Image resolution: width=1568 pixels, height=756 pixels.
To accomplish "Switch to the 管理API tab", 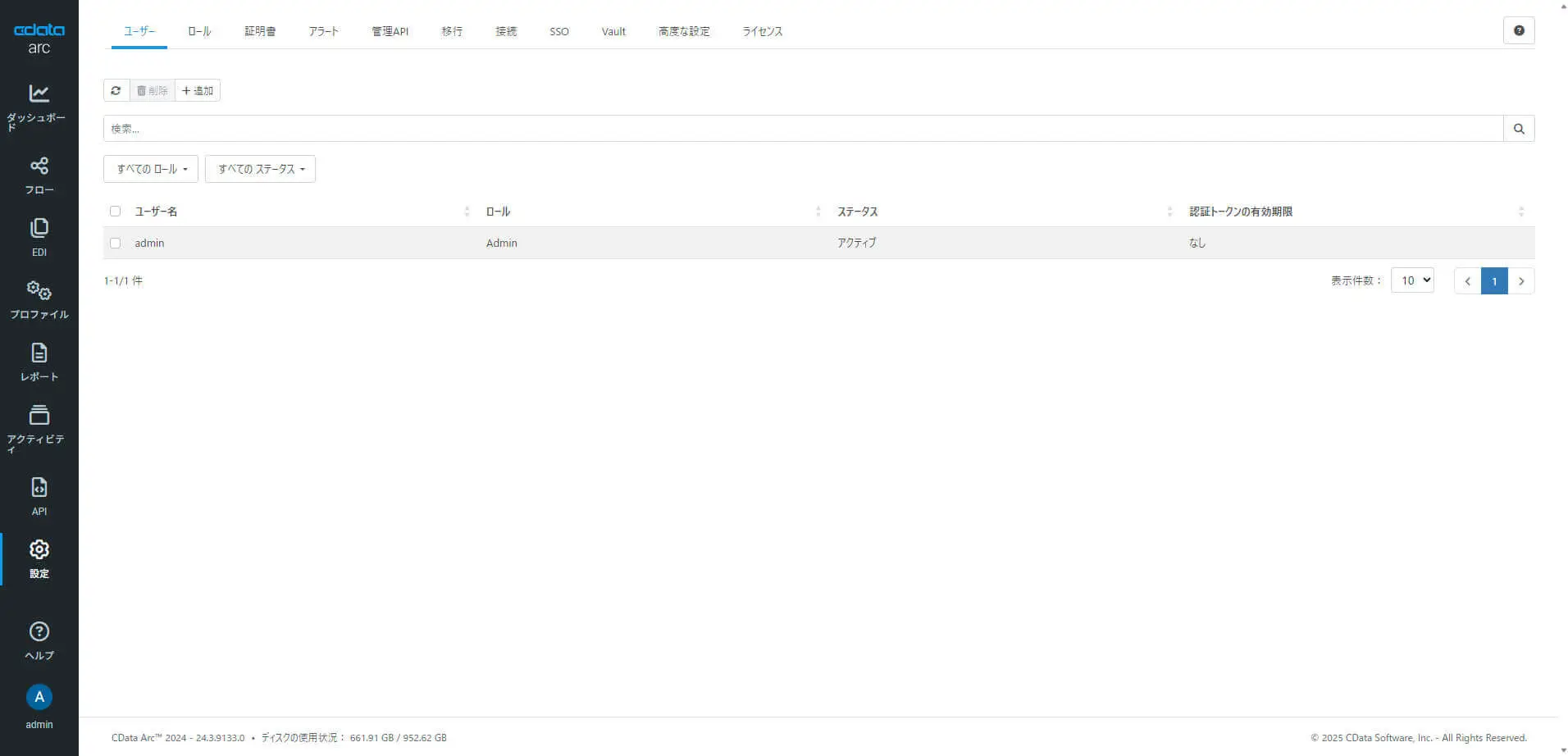I will (390, 31).
